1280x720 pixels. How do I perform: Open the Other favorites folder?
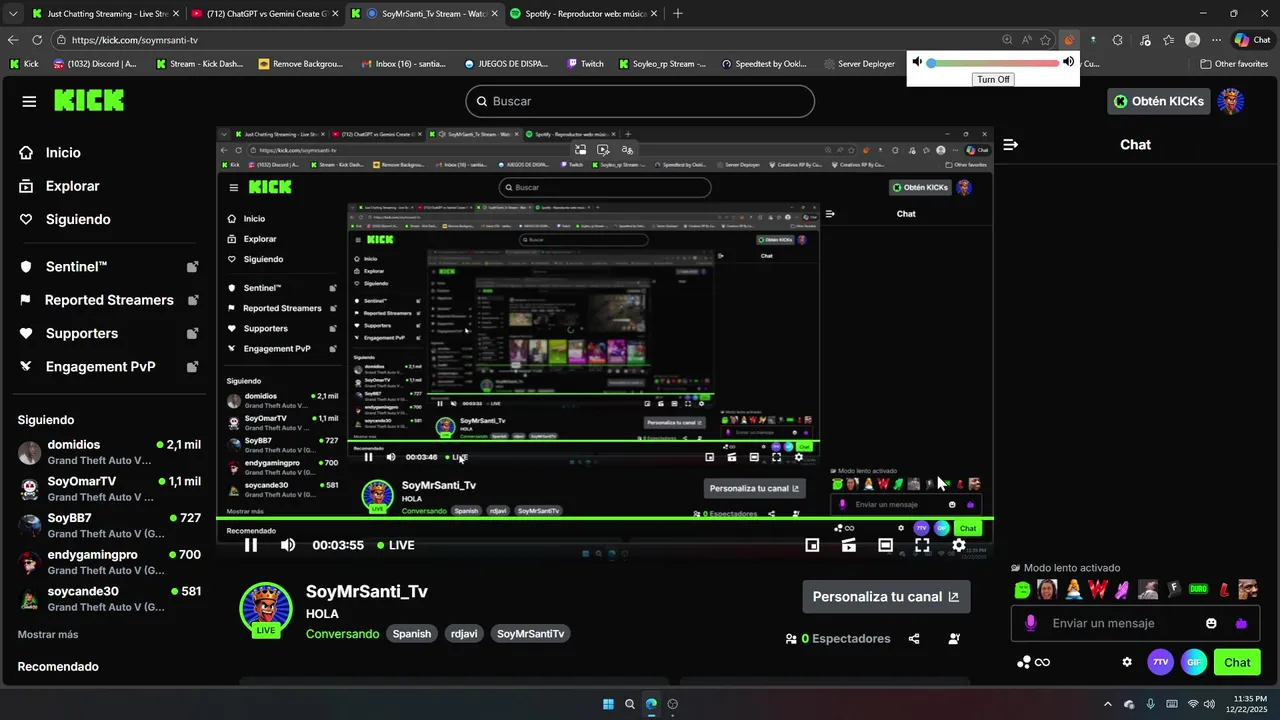1234,63
